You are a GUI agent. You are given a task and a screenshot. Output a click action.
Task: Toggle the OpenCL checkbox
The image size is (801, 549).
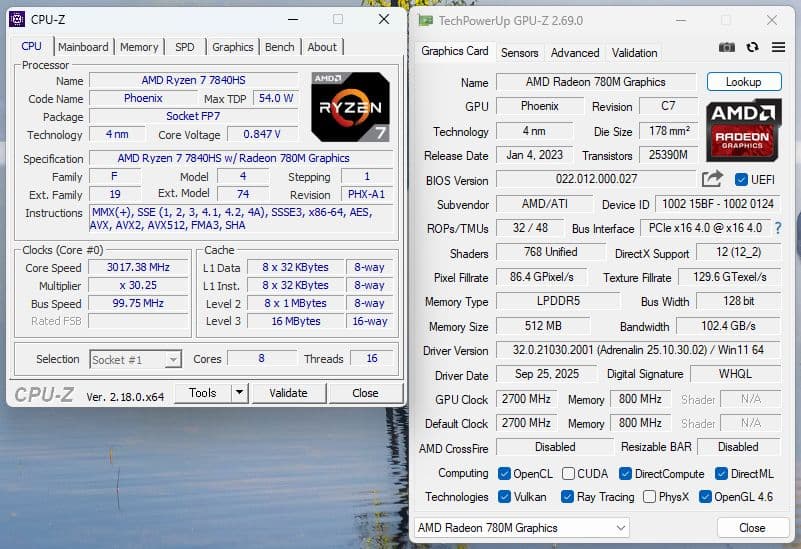click(504, 474)
